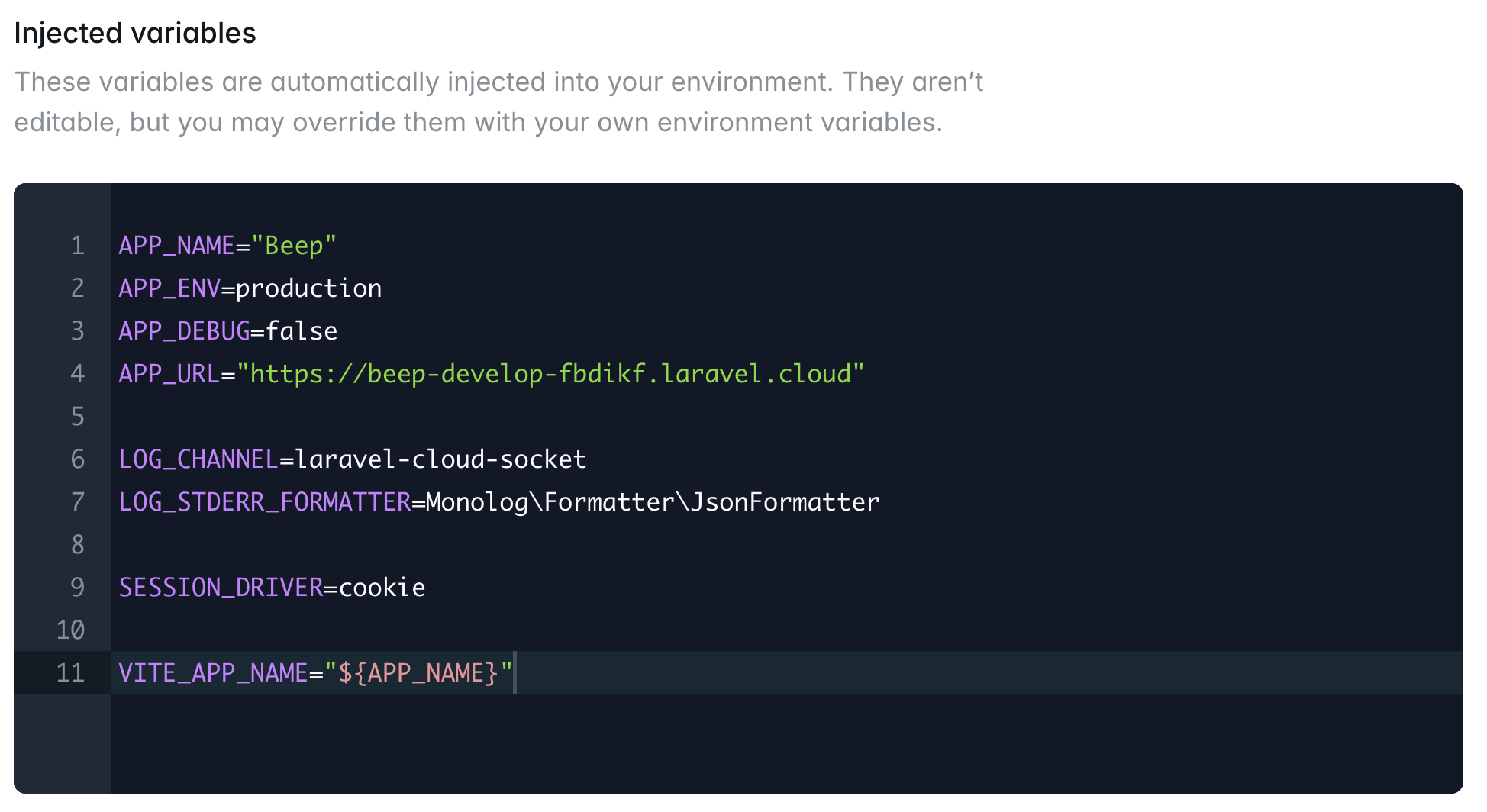
Task: Click the VITE_APP_NAME key on line 11
Action: [213, 673]
